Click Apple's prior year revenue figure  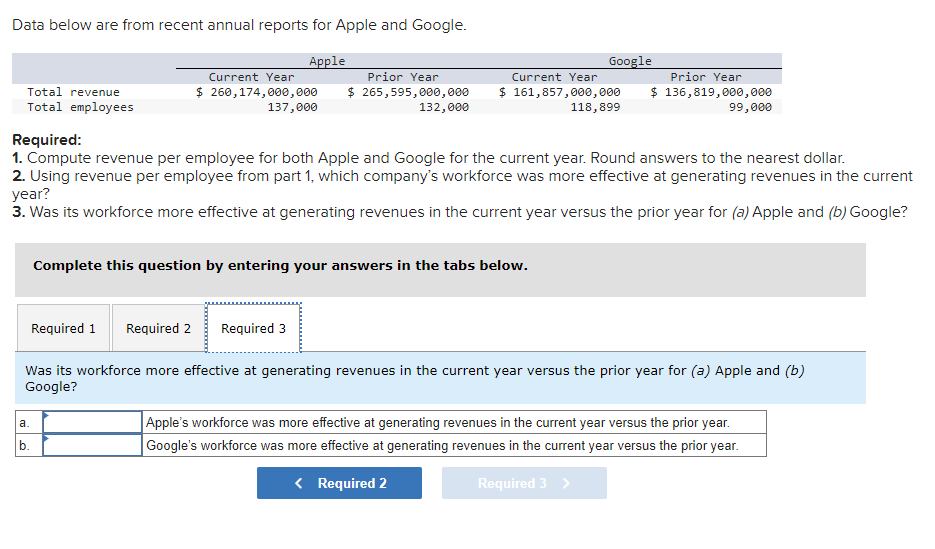click(409, 92)
